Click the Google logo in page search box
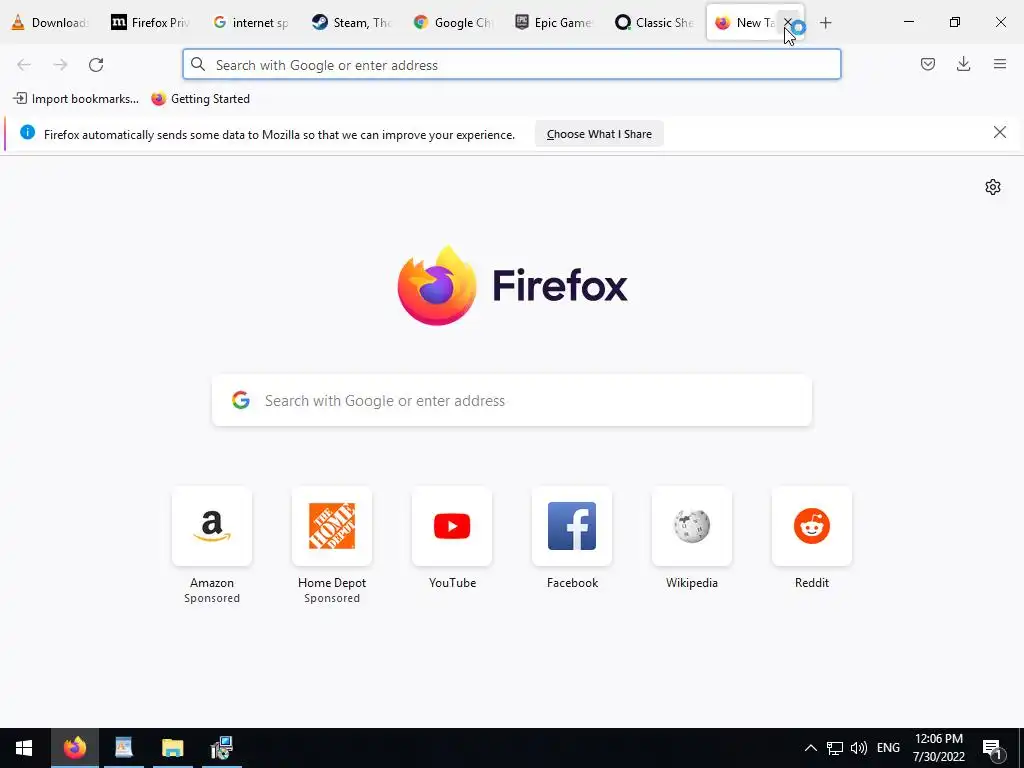 [x=241, y=400]
